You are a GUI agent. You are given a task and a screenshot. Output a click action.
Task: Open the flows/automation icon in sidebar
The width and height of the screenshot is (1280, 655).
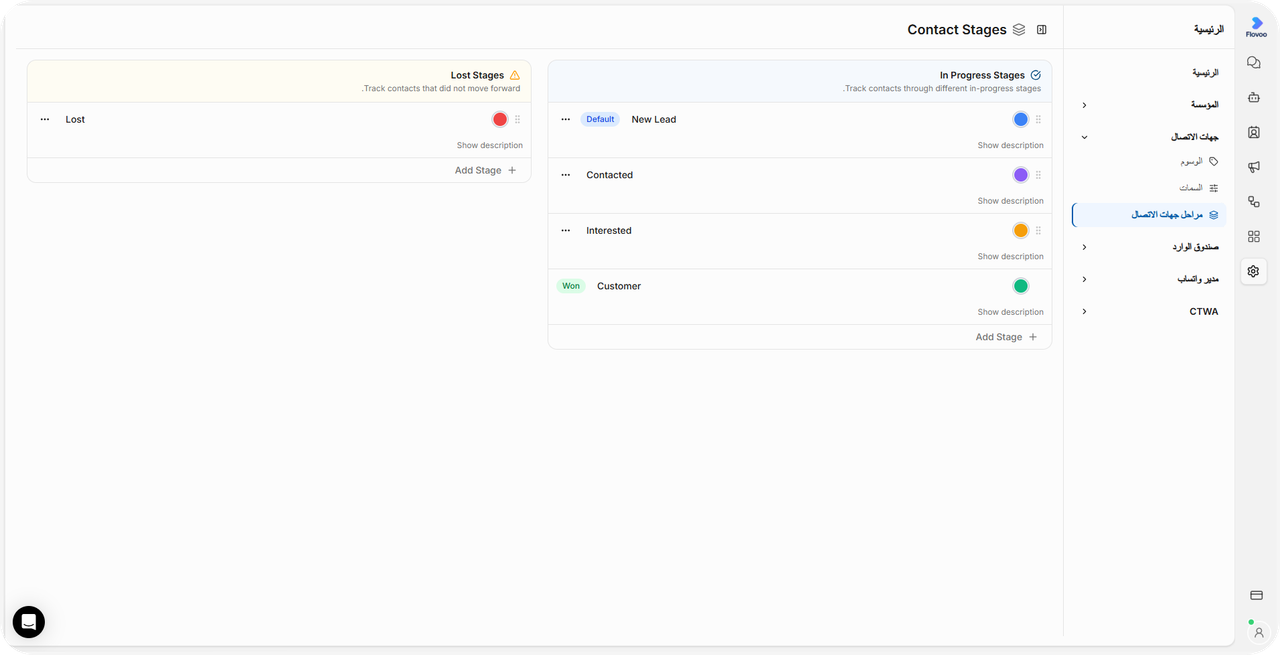pyautogui.click(x=1254, y=202)
